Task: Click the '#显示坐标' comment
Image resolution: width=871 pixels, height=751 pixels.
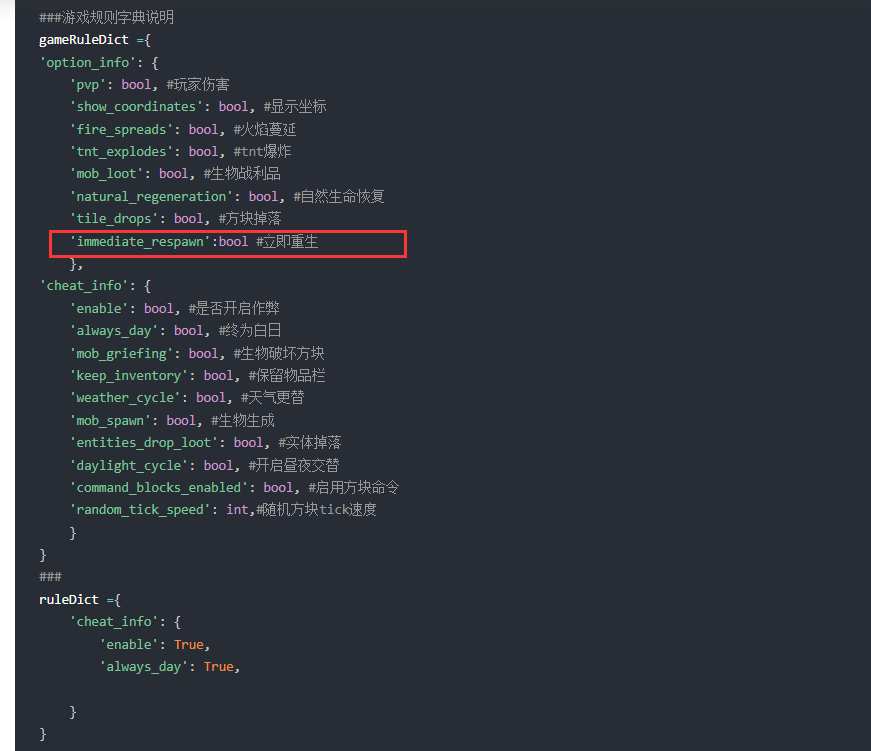Action: coord(295,107)
